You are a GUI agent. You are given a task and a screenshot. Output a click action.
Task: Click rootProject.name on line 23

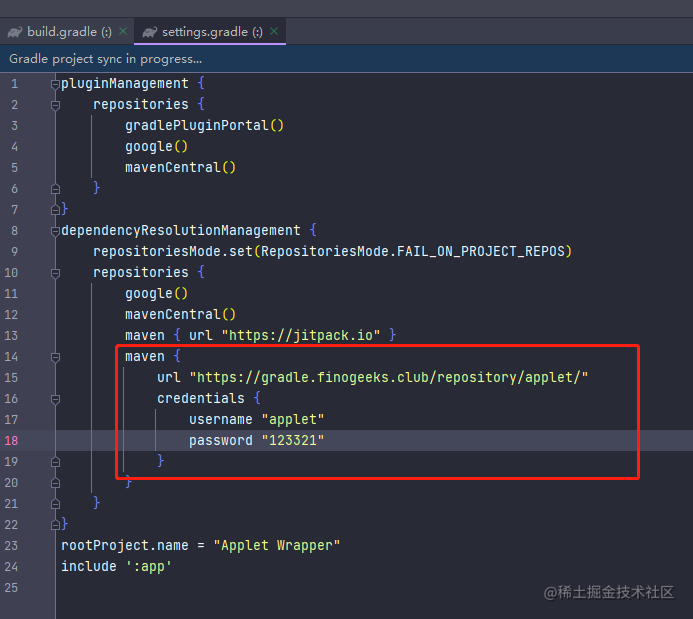click(x=125, y=546)
